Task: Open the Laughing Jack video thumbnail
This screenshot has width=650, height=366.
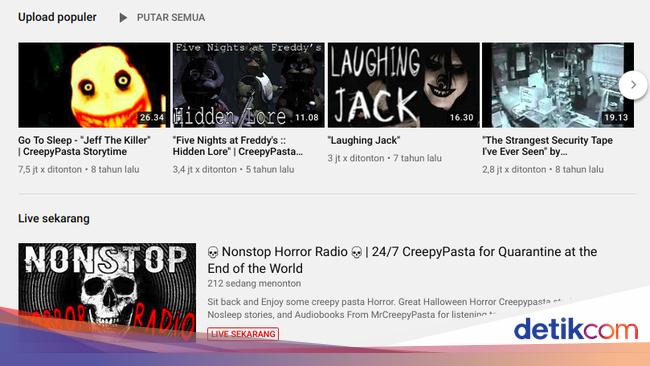Action: click(x=403, y=85)
